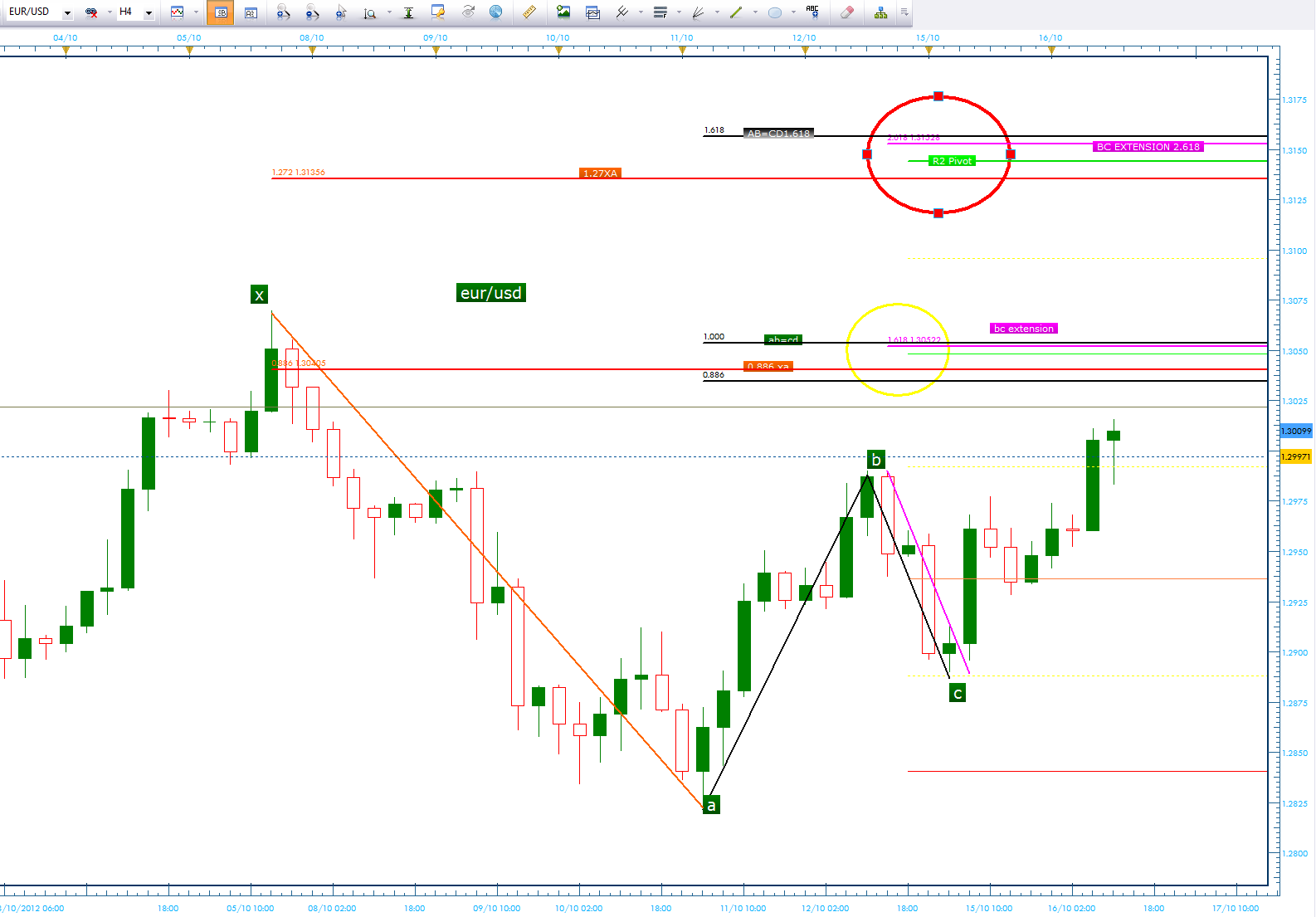Viewport: 1316px width, 917px height.
Task: Click the left handle of the red ellipse
Action: pos(867,154)
